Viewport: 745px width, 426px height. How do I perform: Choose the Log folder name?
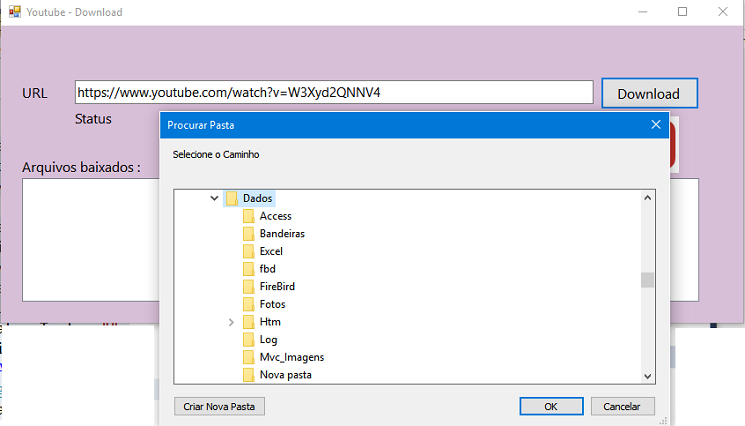[268, 340]
